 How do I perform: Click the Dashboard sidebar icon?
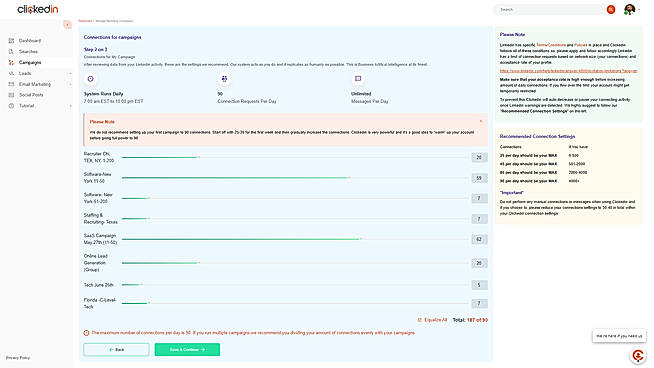[11, 40]
